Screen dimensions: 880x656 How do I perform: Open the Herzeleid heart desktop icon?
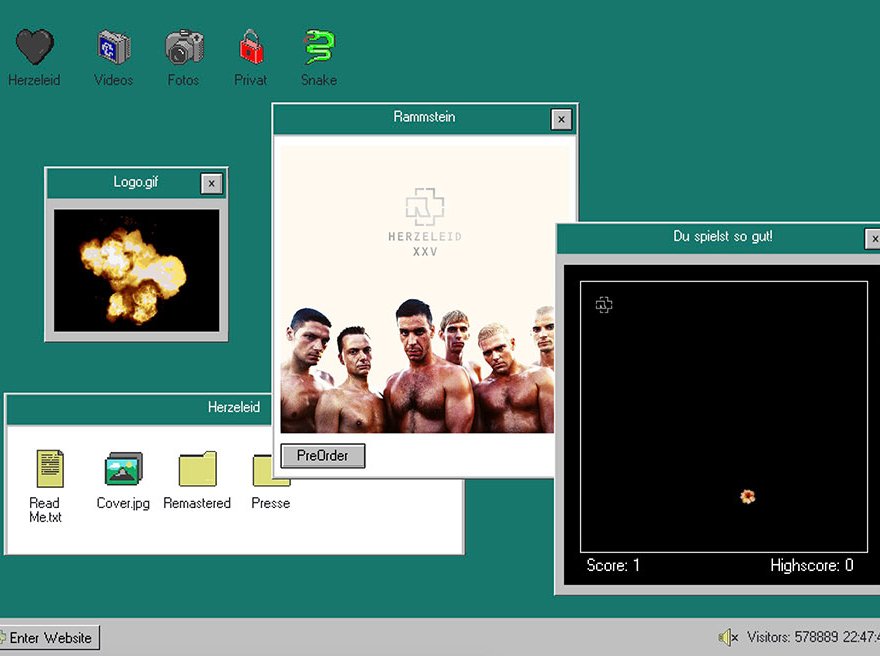(x=35, y=46)
